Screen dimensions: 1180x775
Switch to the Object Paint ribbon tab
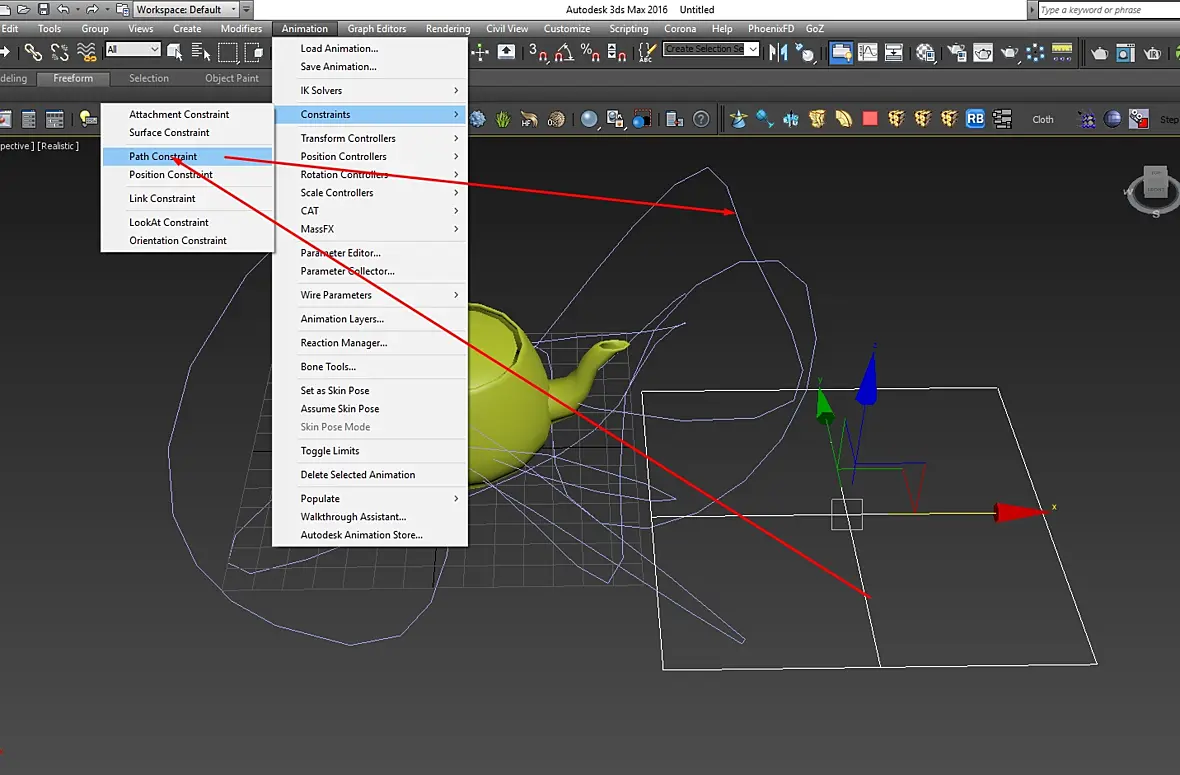(232, 78)
